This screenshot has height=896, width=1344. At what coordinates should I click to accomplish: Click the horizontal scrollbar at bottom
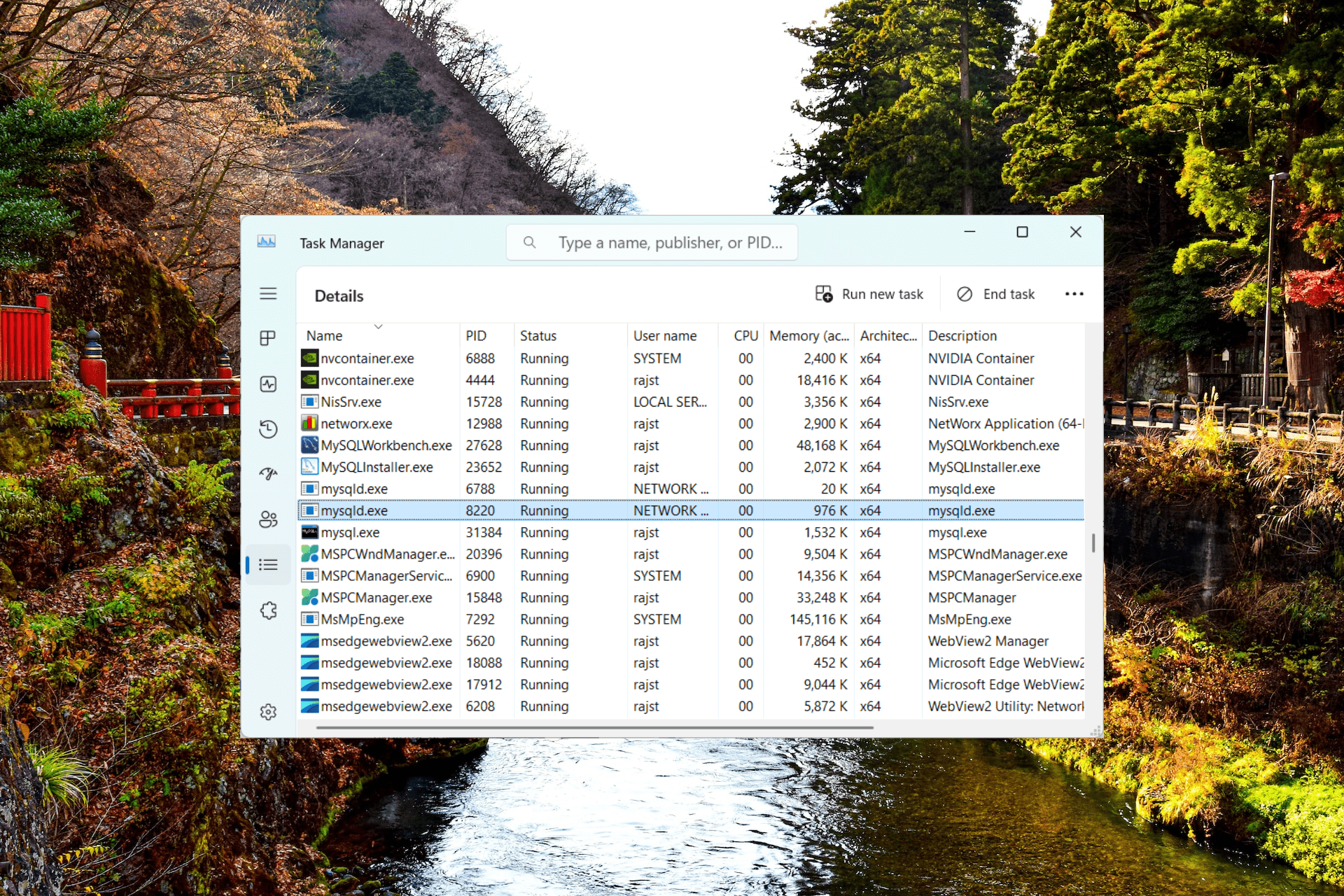[x=595, y=728]
